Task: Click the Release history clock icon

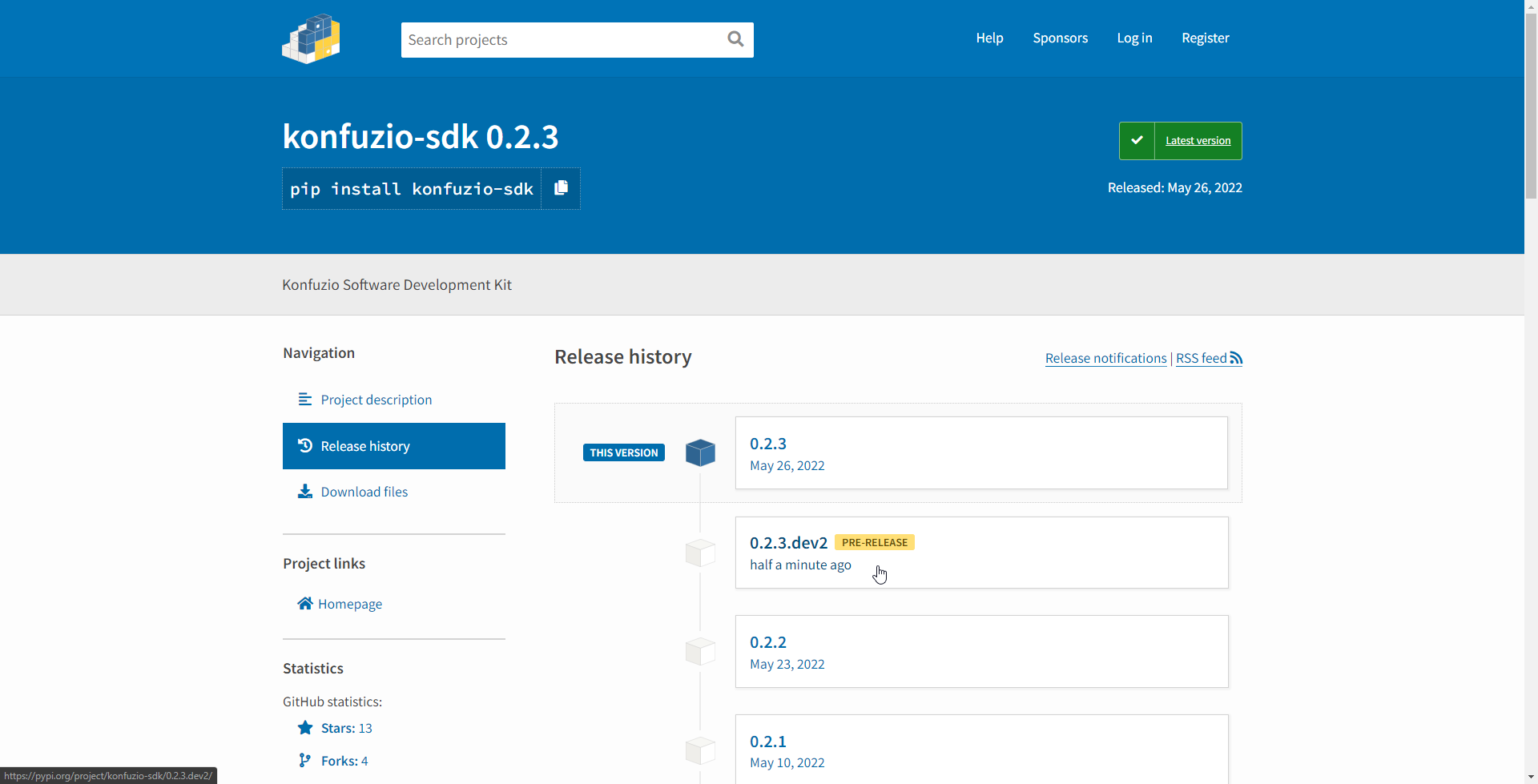Action: (x=305, y=445)
